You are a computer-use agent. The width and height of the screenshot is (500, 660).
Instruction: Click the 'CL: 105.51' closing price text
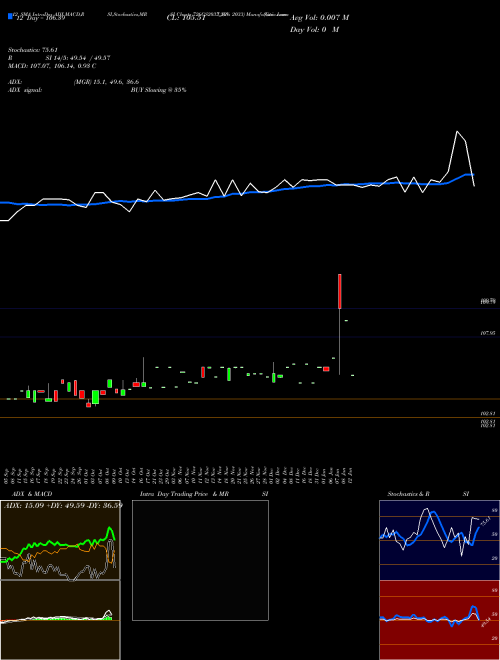point(186,18)
